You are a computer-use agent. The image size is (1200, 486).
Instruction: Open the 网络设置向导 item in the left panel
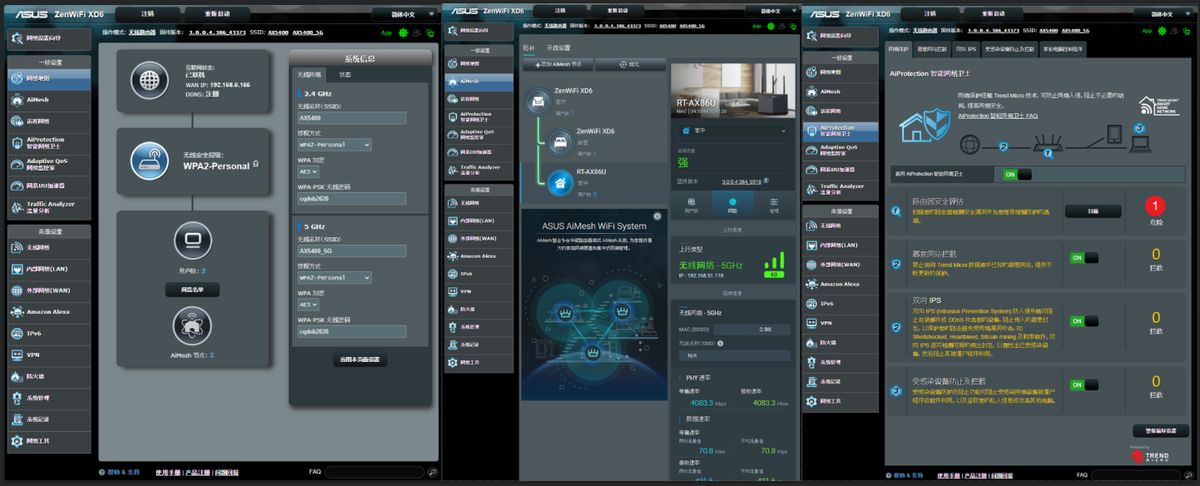pyautogui.click(x=50, y=38)
